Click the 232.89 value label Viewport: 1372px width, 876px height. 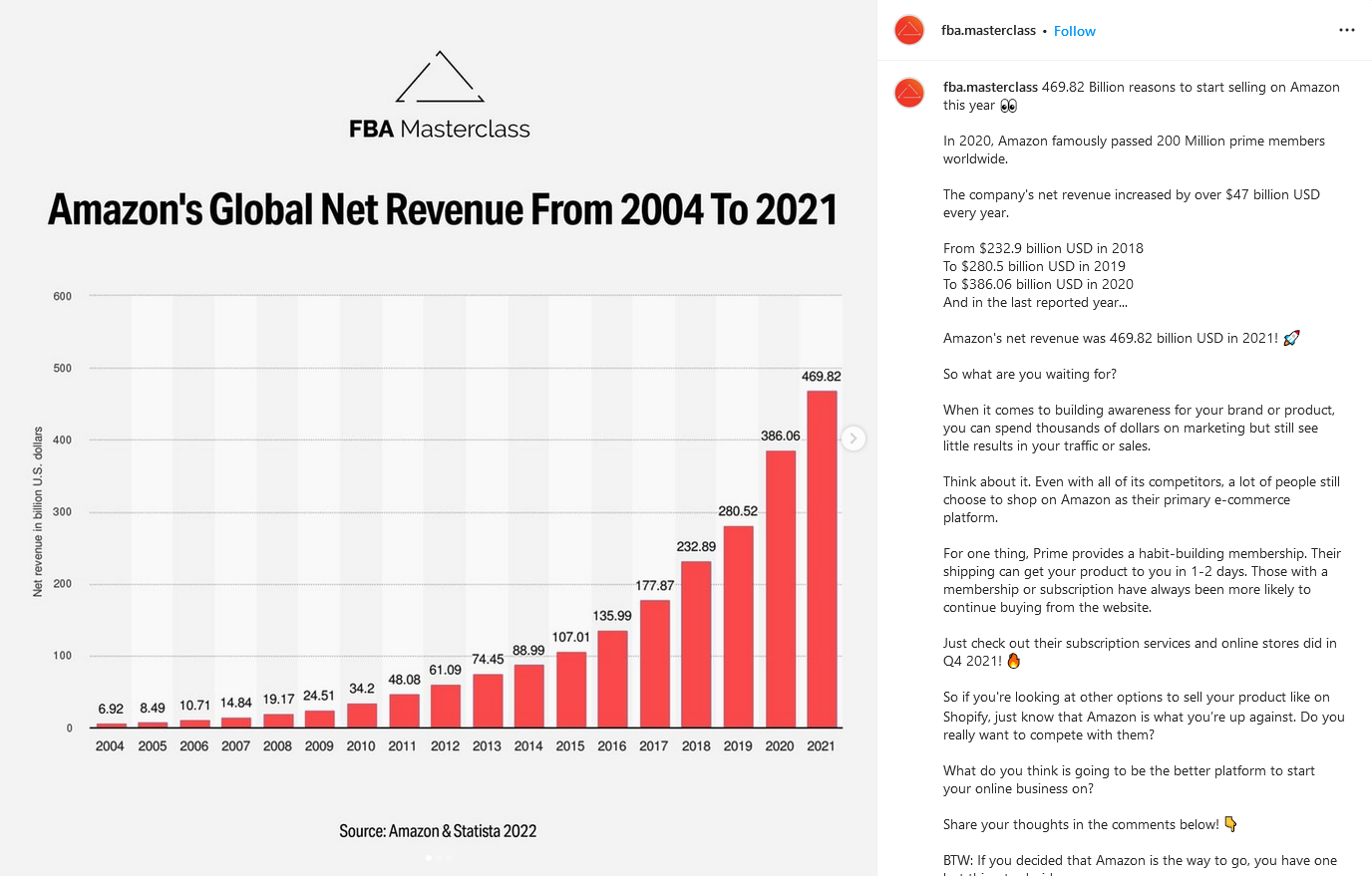coord(696,546)
